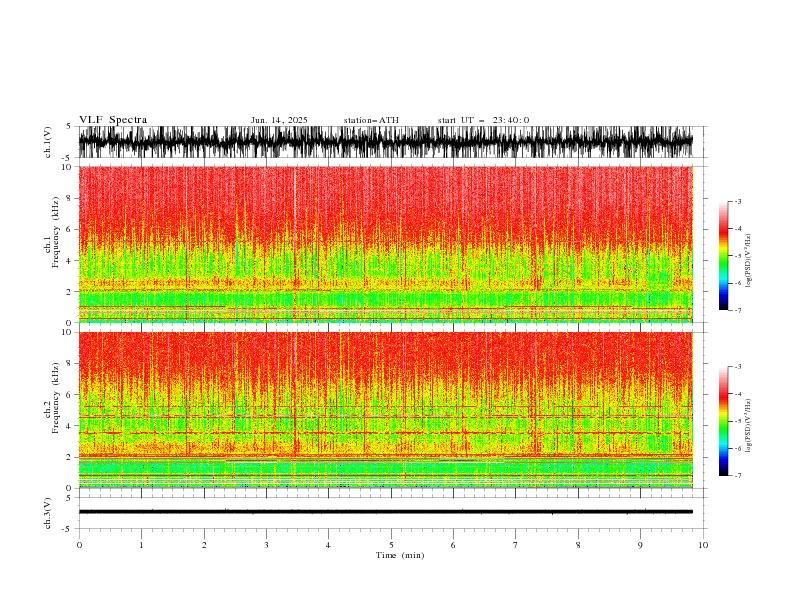Screen dimensions: 792x612
Task: Click the date "Jun. 14, 2025"
Action: [x=279, y=120]
